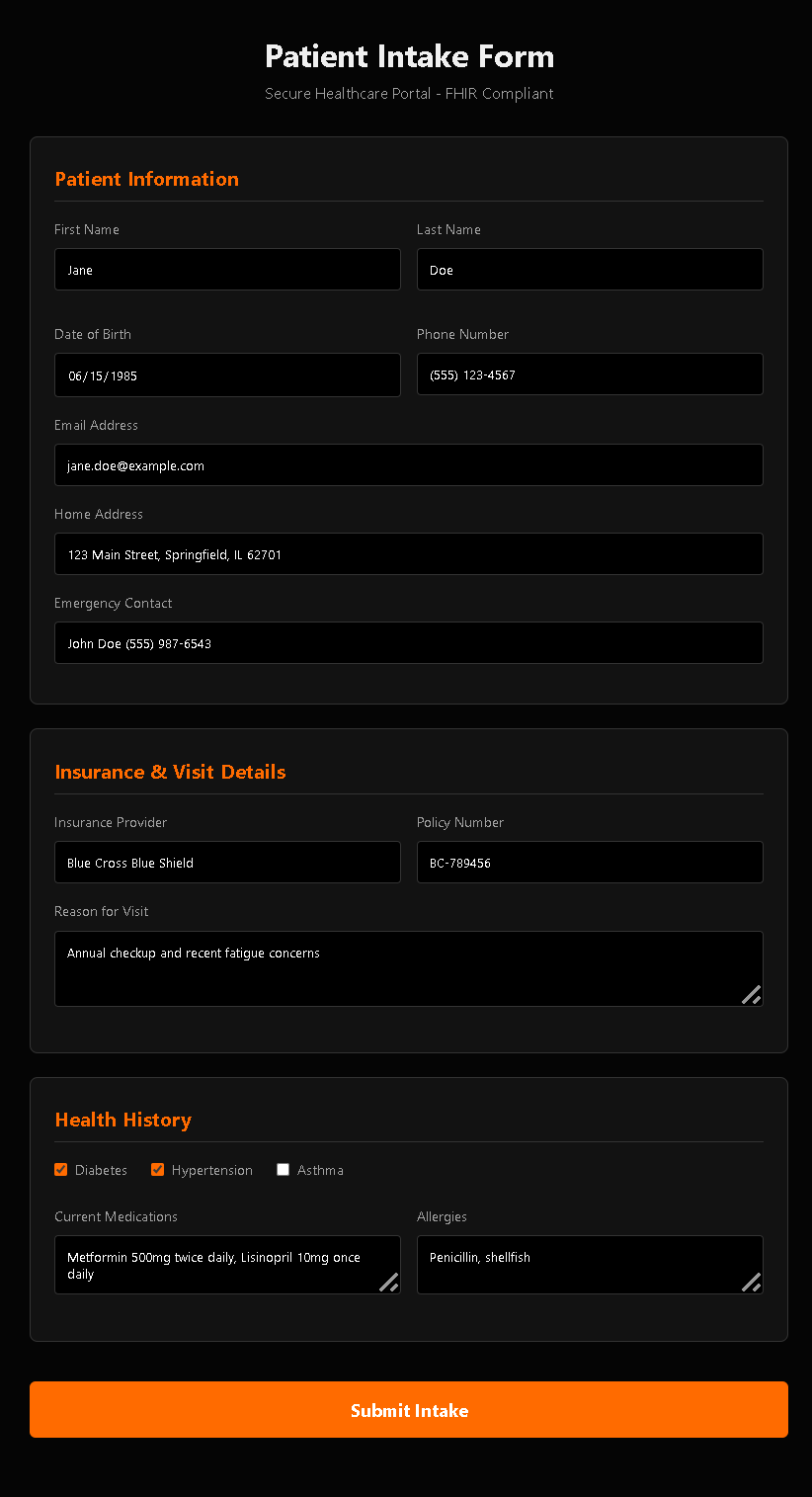Click the Email Address field
This screenshot has width=812, height=1497.
tap(409, 464)
